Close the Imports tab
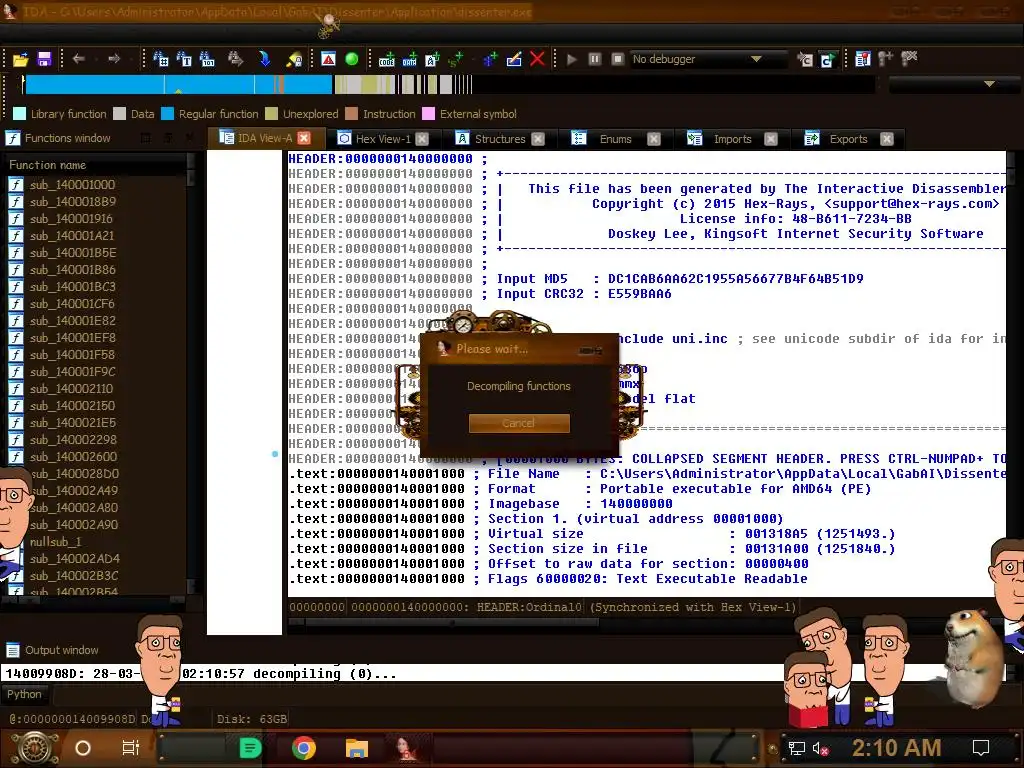This screenshot has height=768, width=1024. (x=771, y=138)
